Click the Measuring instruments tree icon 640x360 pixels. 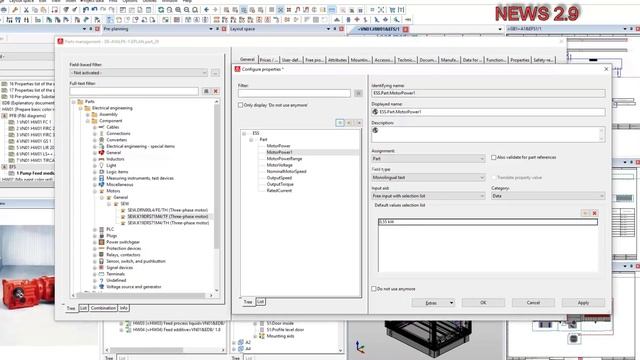click(x=102, y=178)
